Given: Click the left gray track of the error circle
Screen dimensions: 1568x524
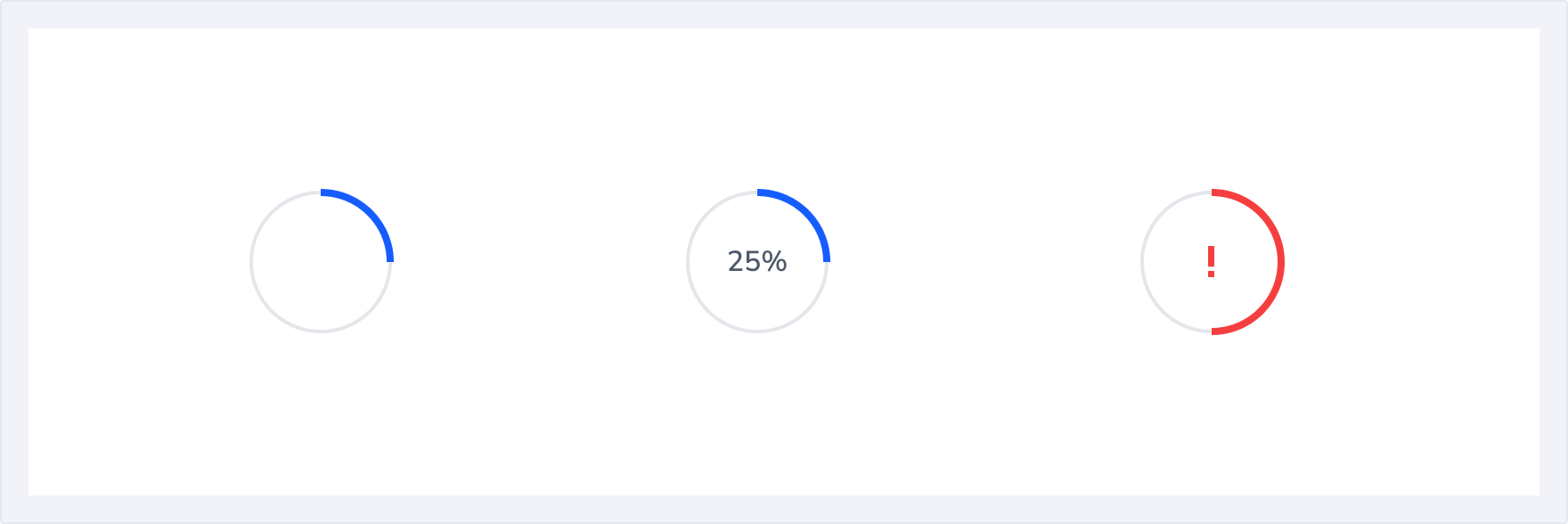Looking at the screenshot, I should click(x=1143, y=262).
